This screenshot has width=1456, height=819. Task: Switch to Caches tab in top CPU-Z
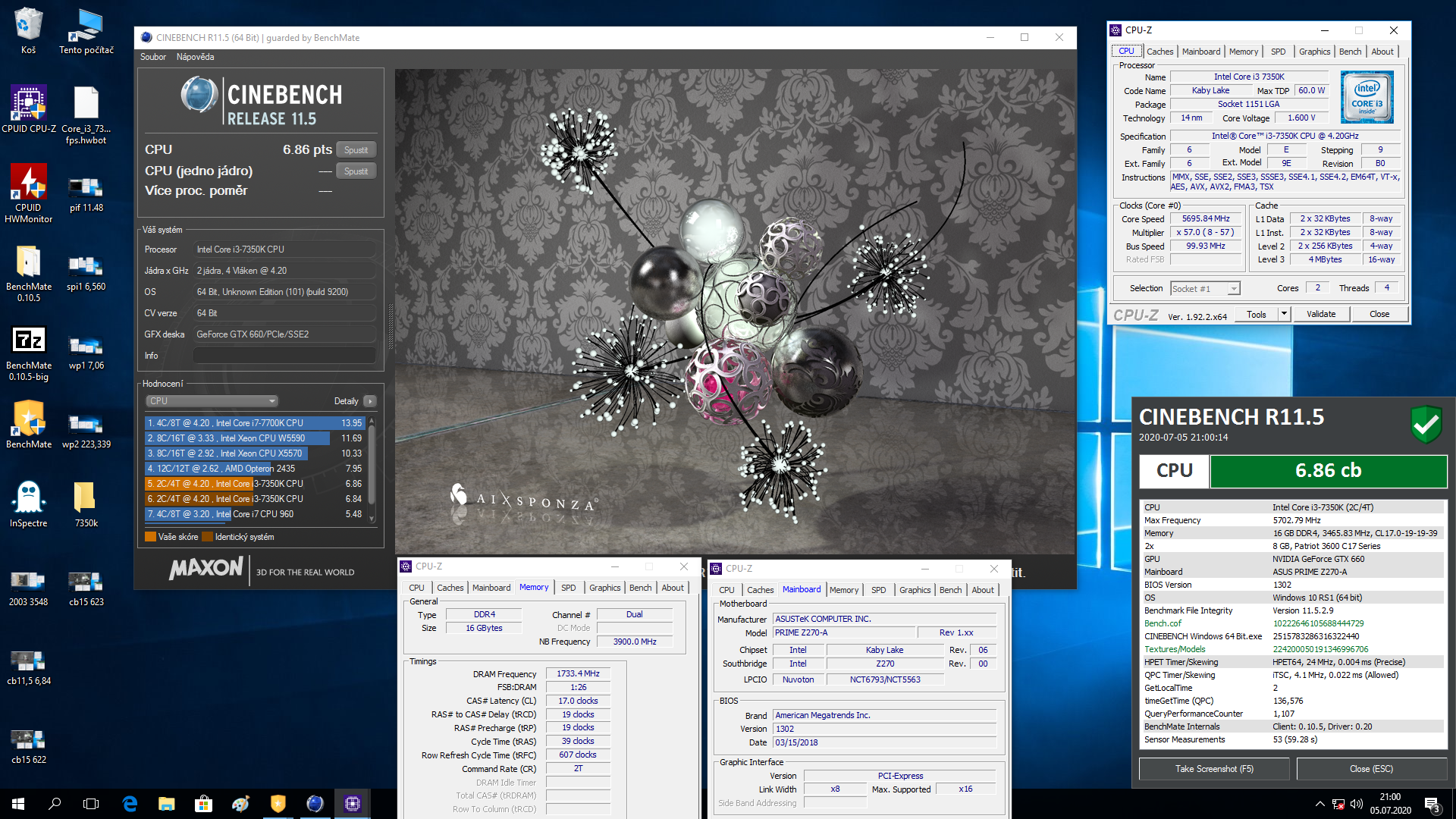coord(1159,52)
